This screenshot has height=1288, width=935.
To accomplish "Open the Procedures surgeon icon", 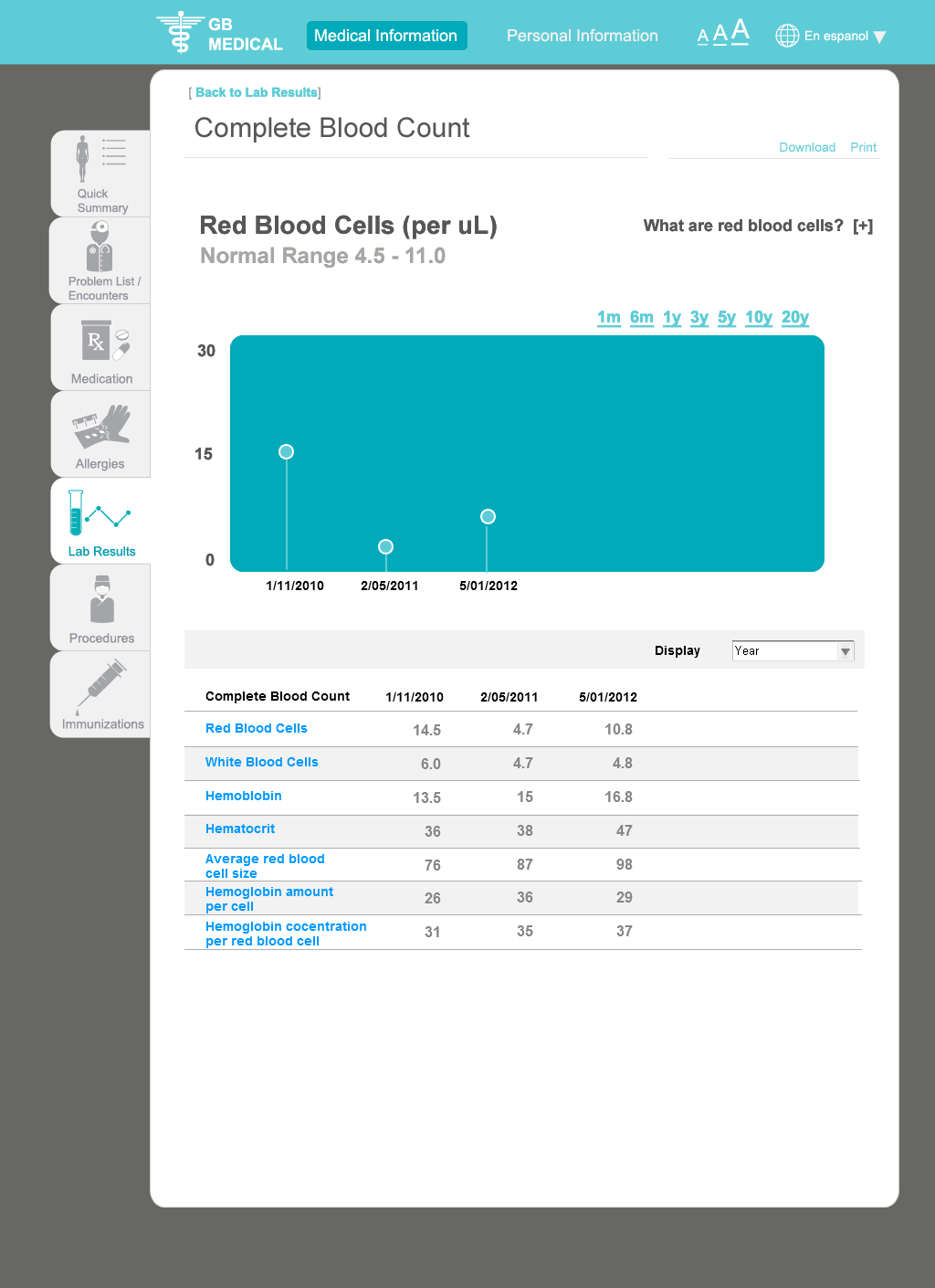I will [101, 599].
